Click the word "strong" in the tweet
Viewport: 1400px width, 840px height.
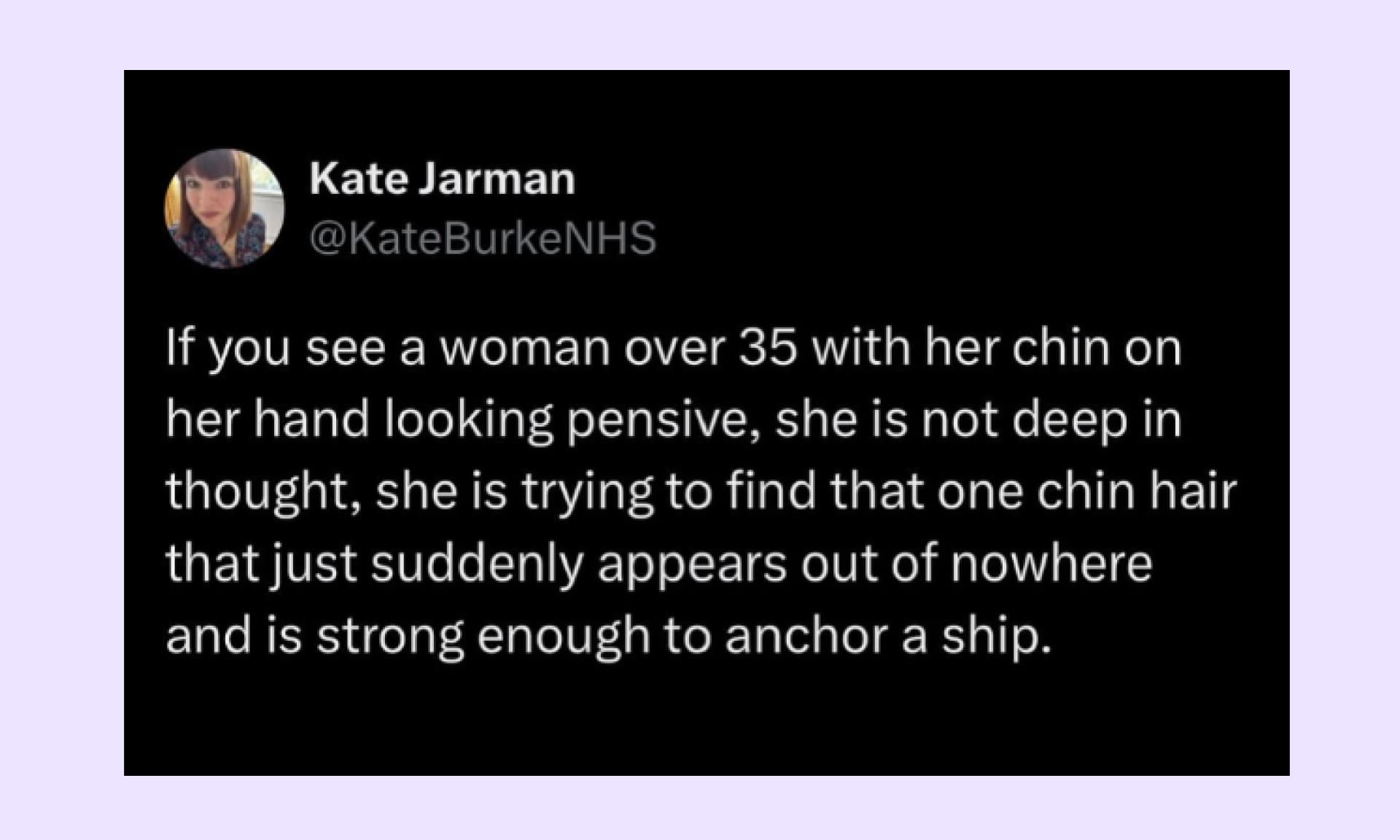(389, 635)
